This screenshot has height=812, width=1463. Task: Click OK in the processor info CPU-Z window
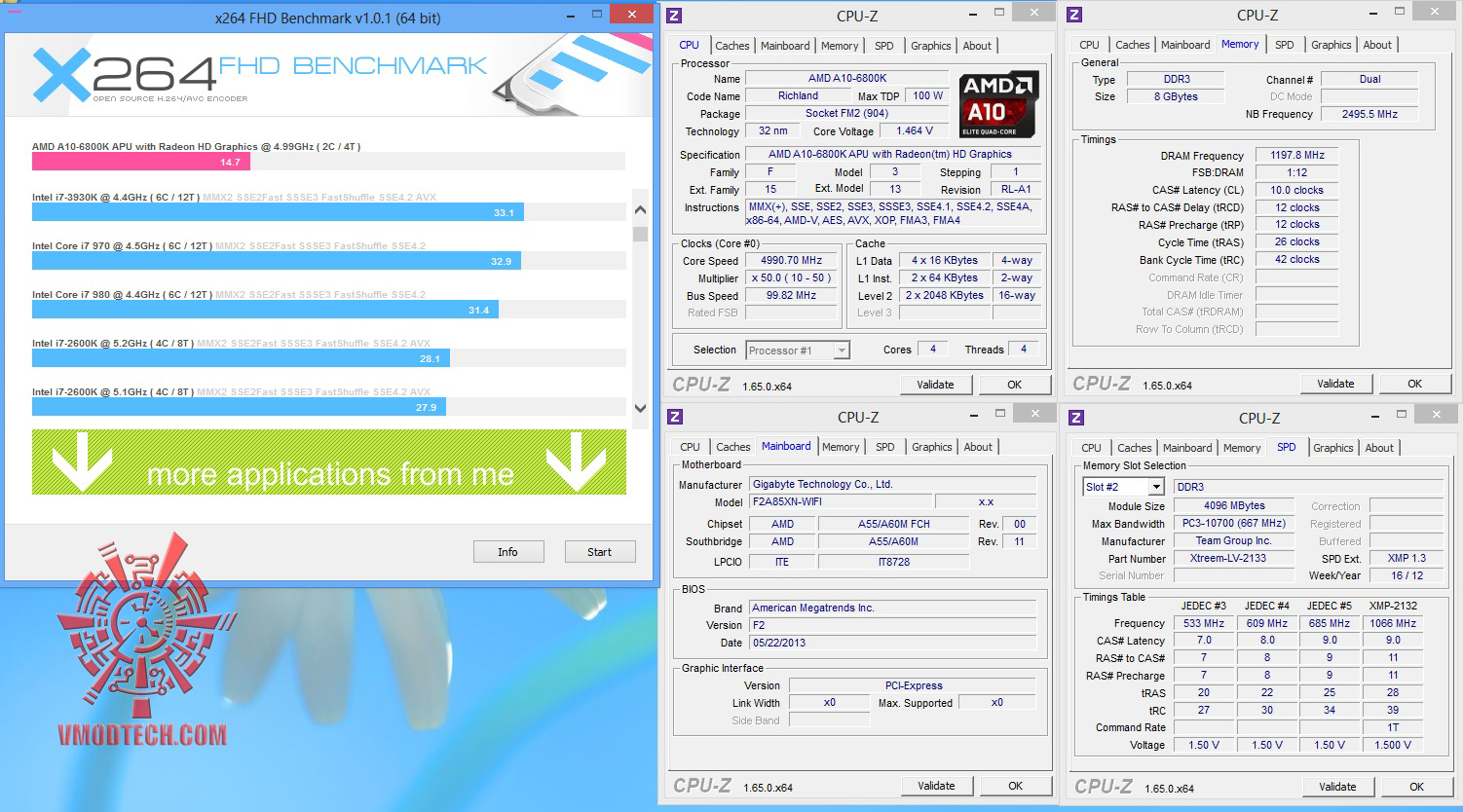coord(1015,385)
